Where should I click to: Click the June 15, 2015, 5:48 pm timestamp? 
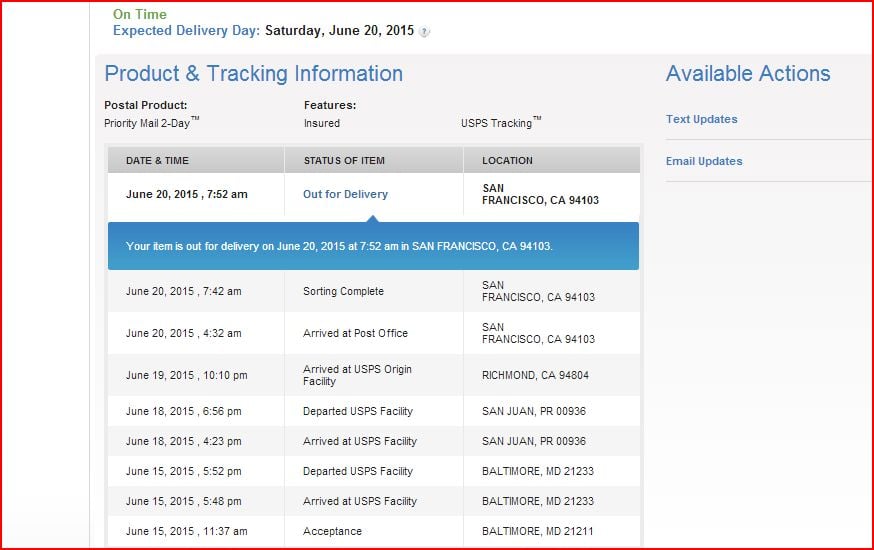[183, 501]
